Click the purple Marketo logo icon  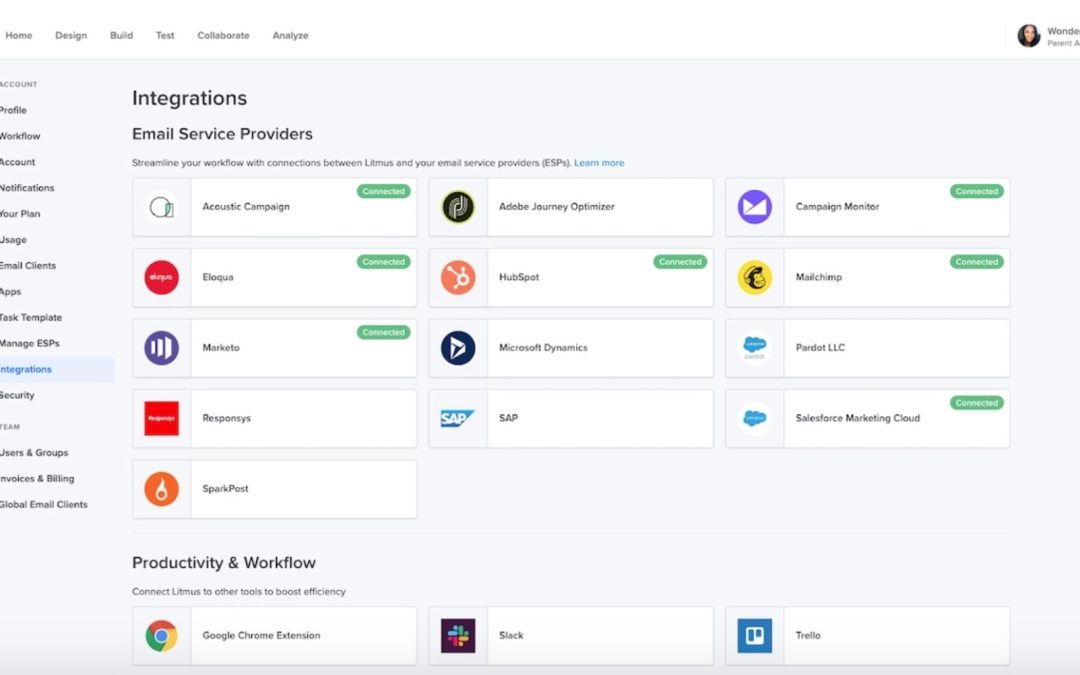tap(161, 348)
